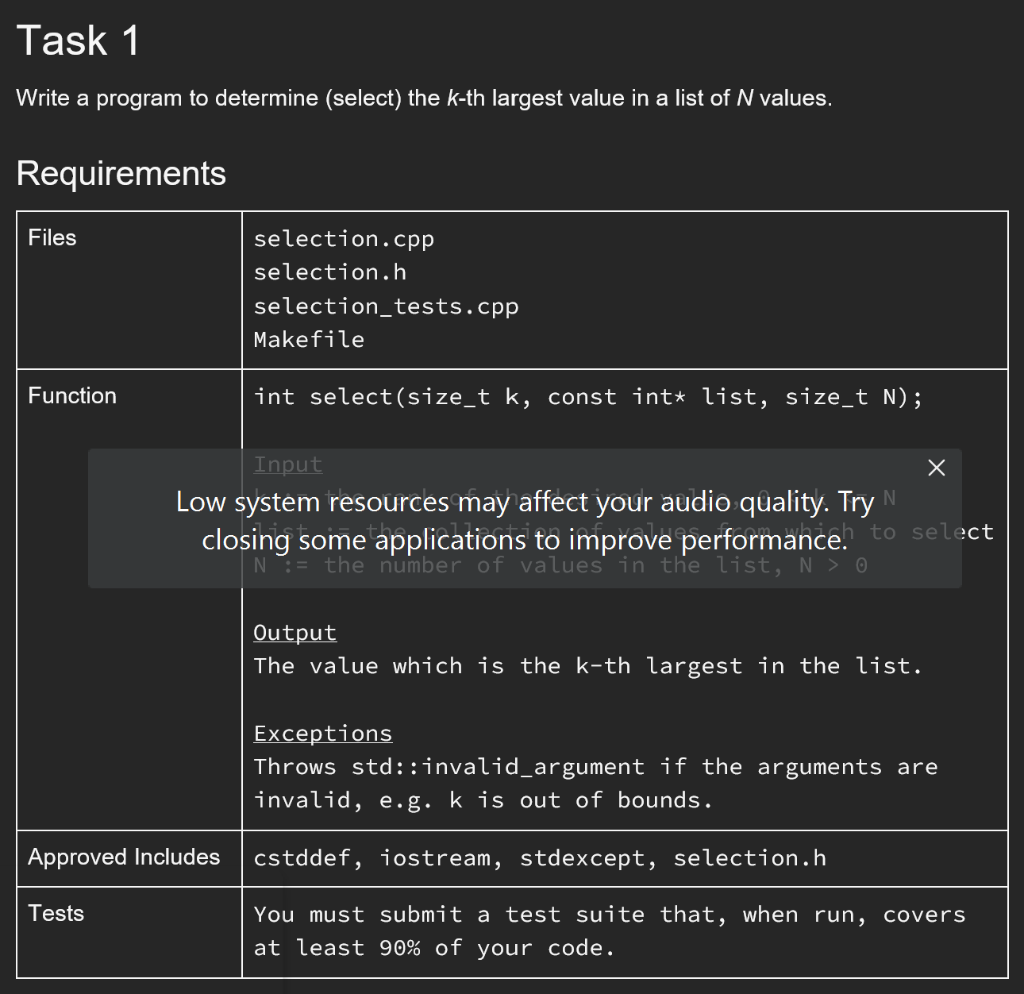
Task: Click the selection.cpp file name
Action: pos(344,239)
